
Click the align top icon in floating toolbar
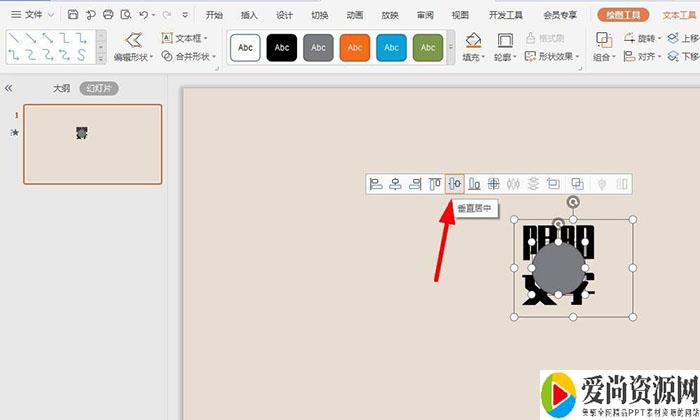(x=435, y=184)
